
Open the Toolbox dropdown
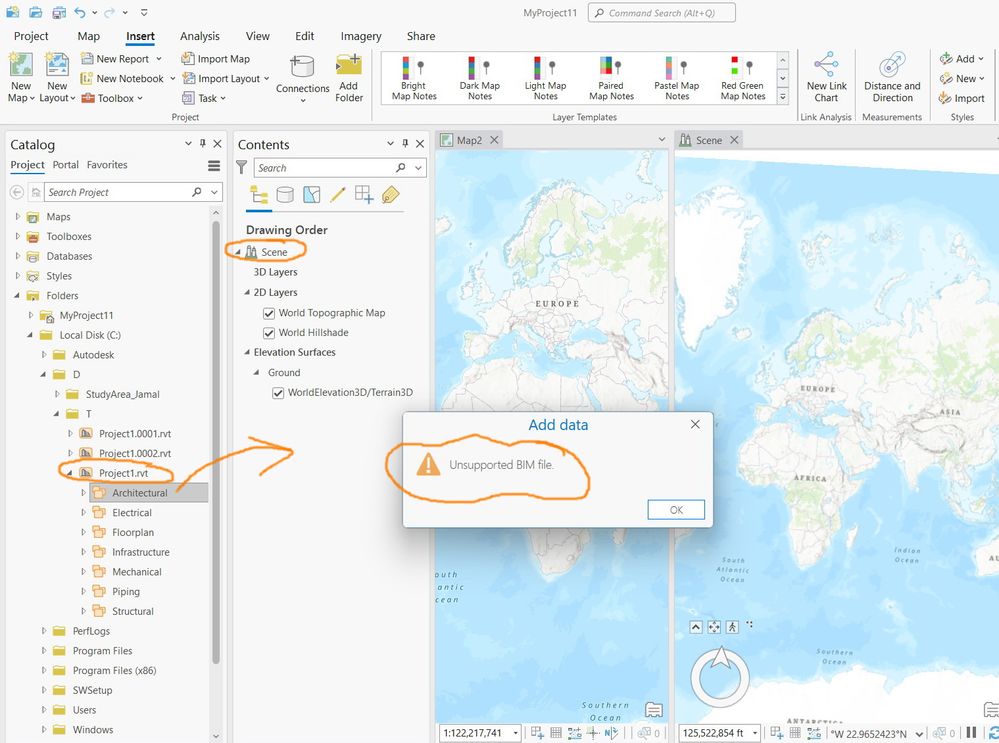[x=140, y=98]
